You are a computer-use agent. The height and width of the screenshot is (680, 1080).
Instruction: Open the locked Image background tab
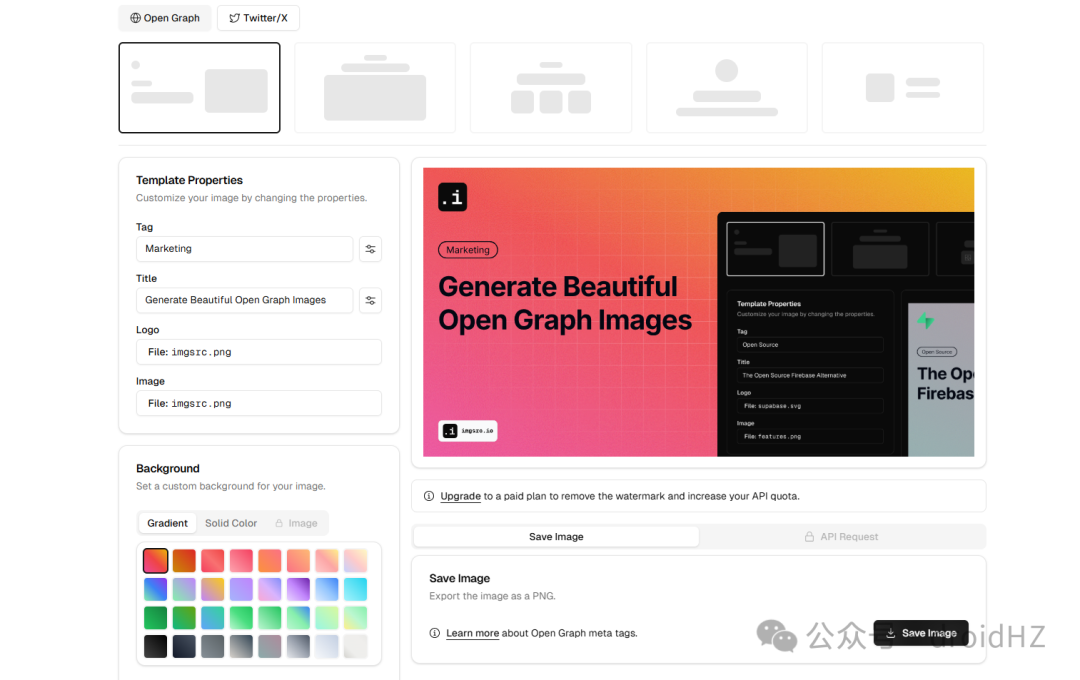[296, 523]
